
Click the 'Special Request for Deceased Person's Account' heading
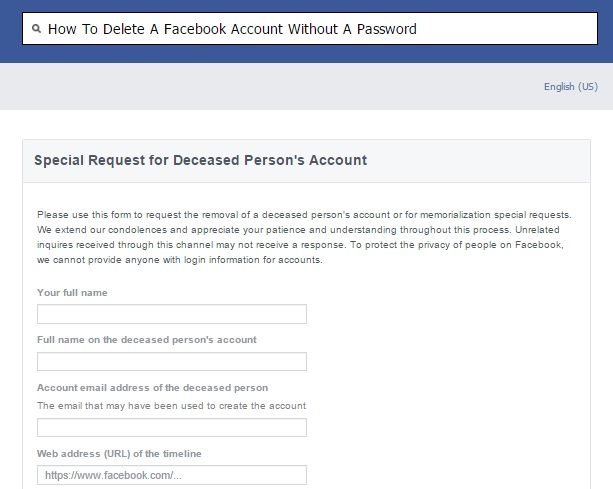coord(201,160)
